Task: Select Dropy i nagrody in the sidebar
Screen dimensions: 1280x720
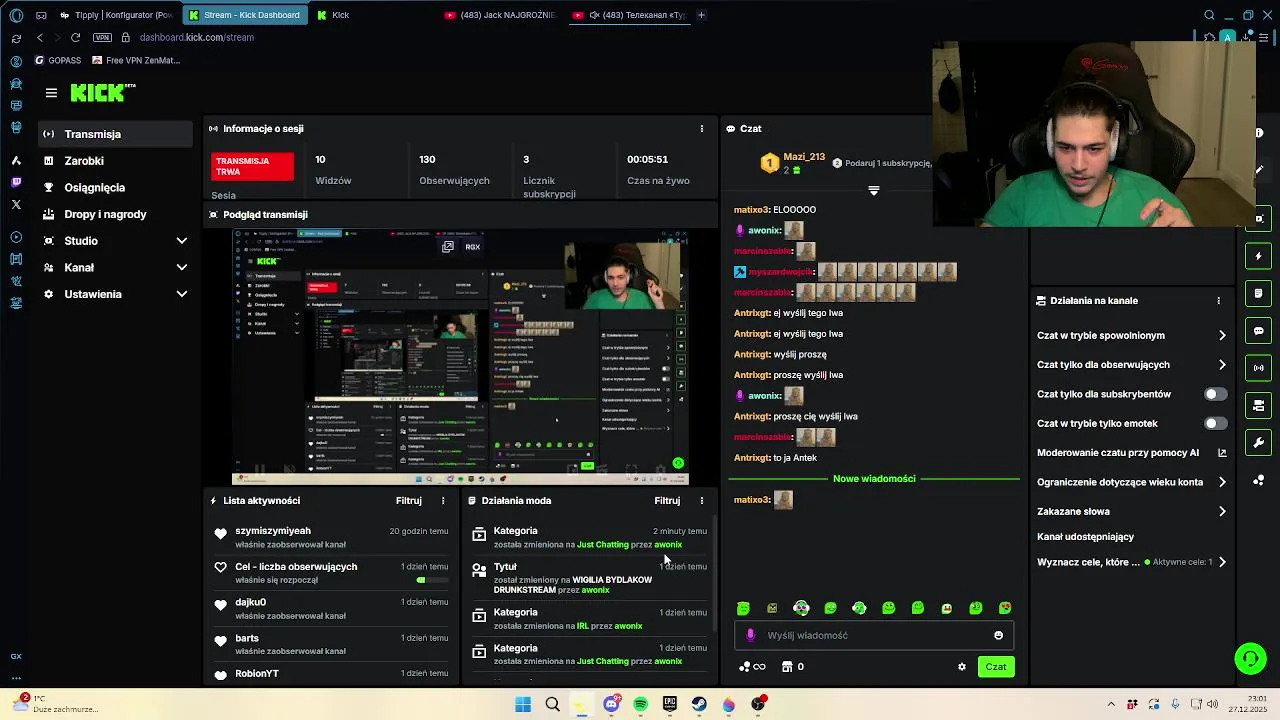Action: point(116,214)
